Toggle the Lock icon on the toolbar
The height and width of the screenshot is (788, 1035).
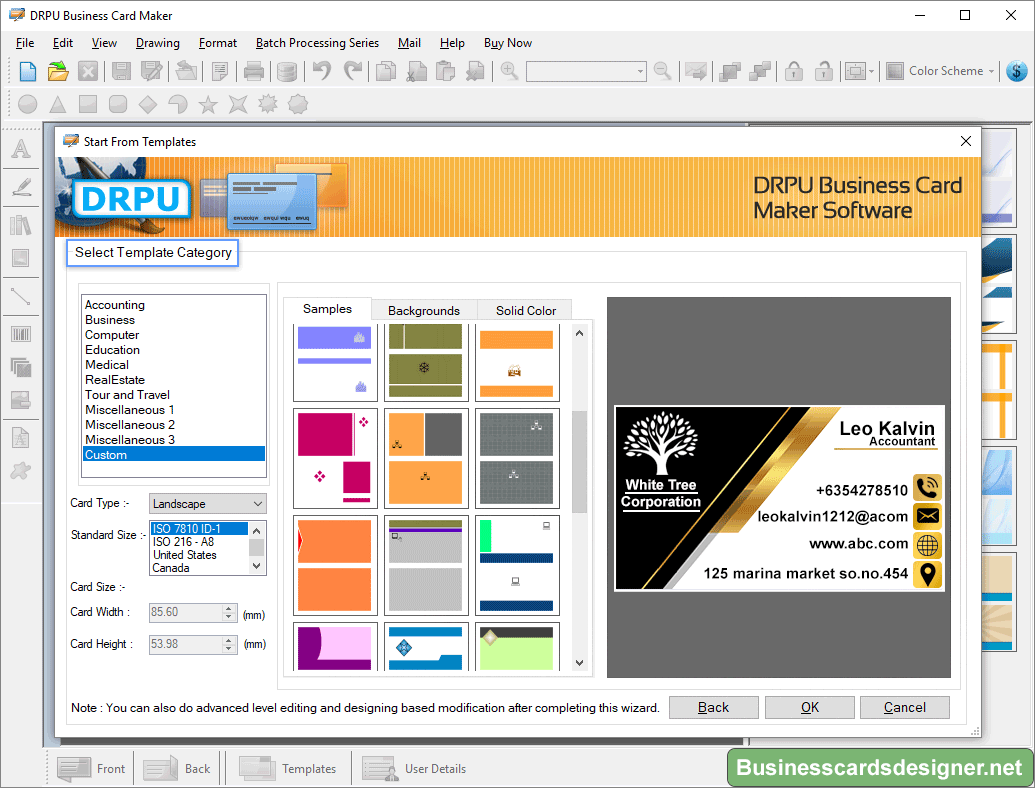click(x=793, y=71)
